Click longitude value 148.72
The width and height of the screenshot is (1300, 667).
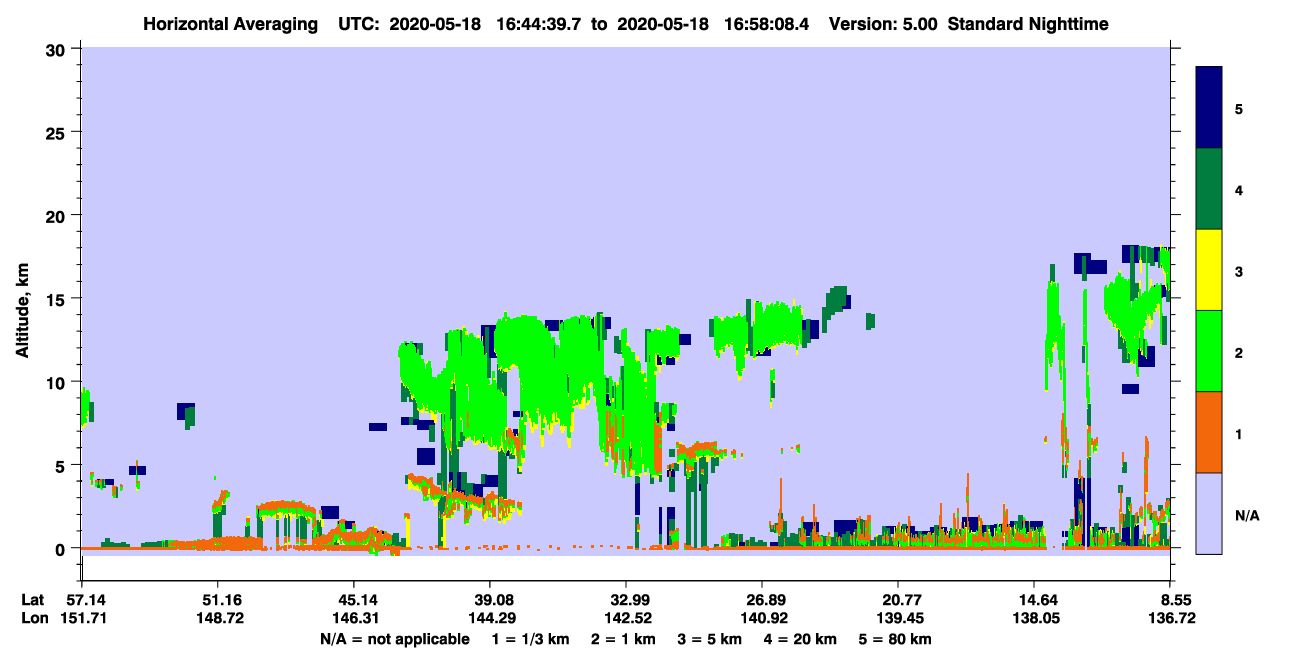[218, 618]
